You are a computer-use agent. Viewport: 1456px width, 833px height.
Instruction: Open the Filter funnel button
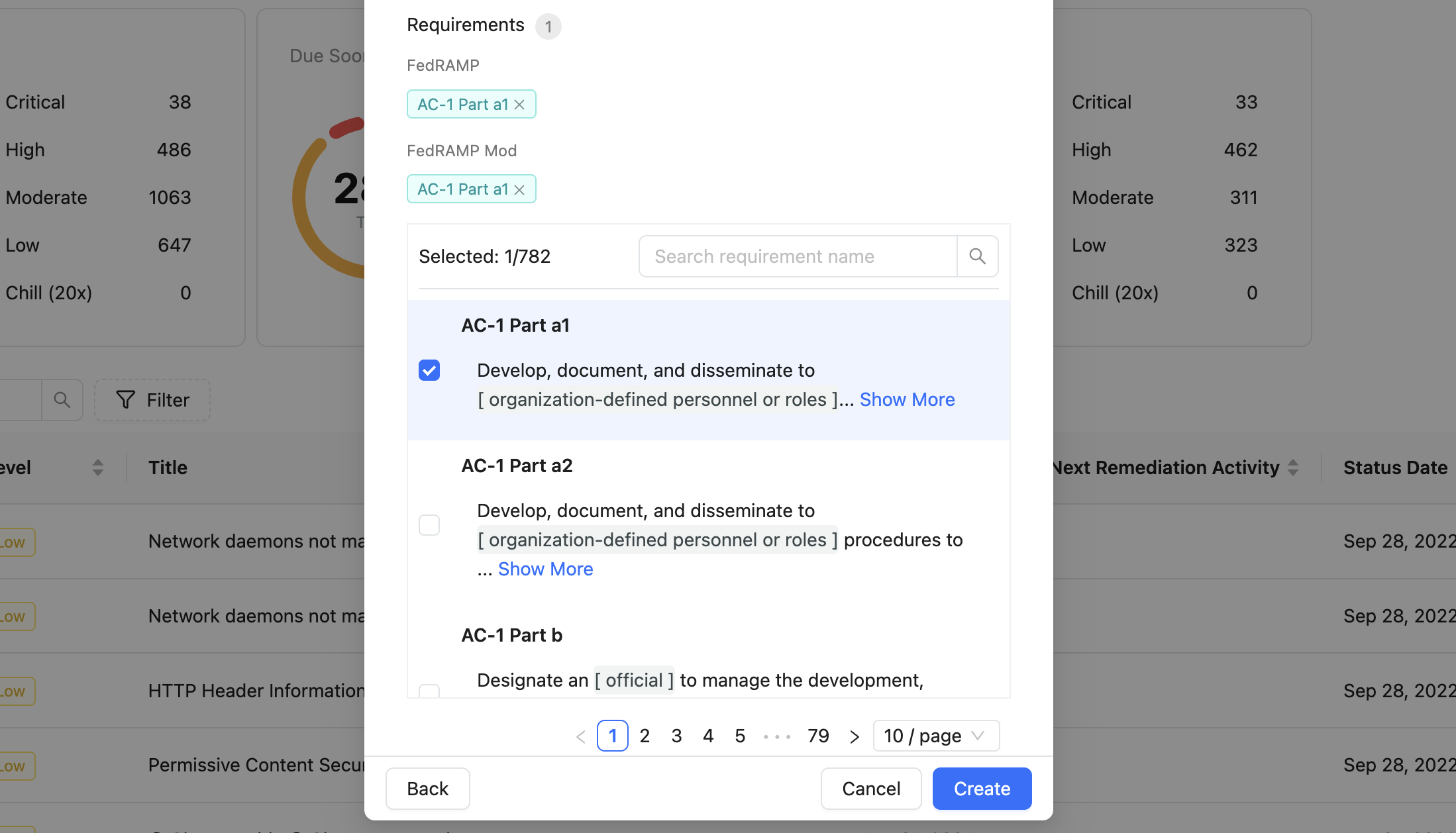pyautogui.click(x=152, y=400)
